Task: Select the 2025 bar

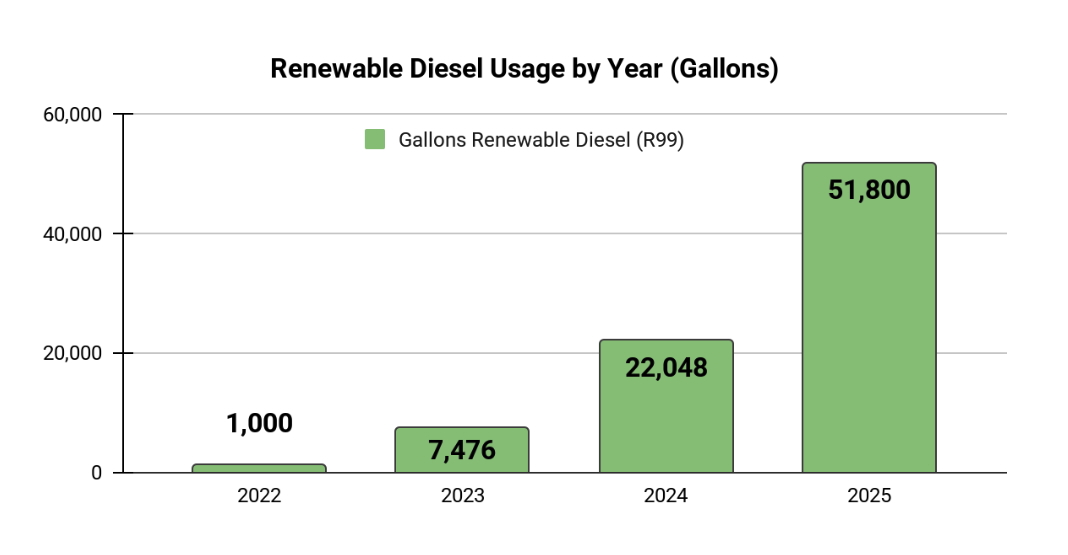Action: pyautogui.click(x=869, y=318)
